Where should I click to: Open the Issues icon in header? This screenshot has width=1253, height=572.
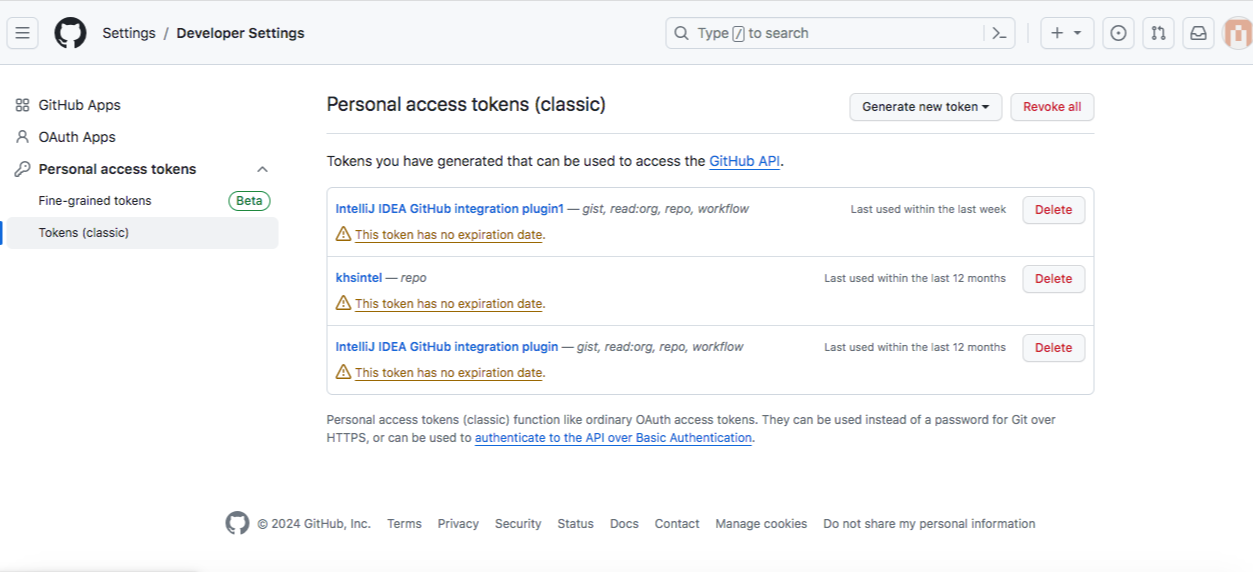[x=1118, y=33]
